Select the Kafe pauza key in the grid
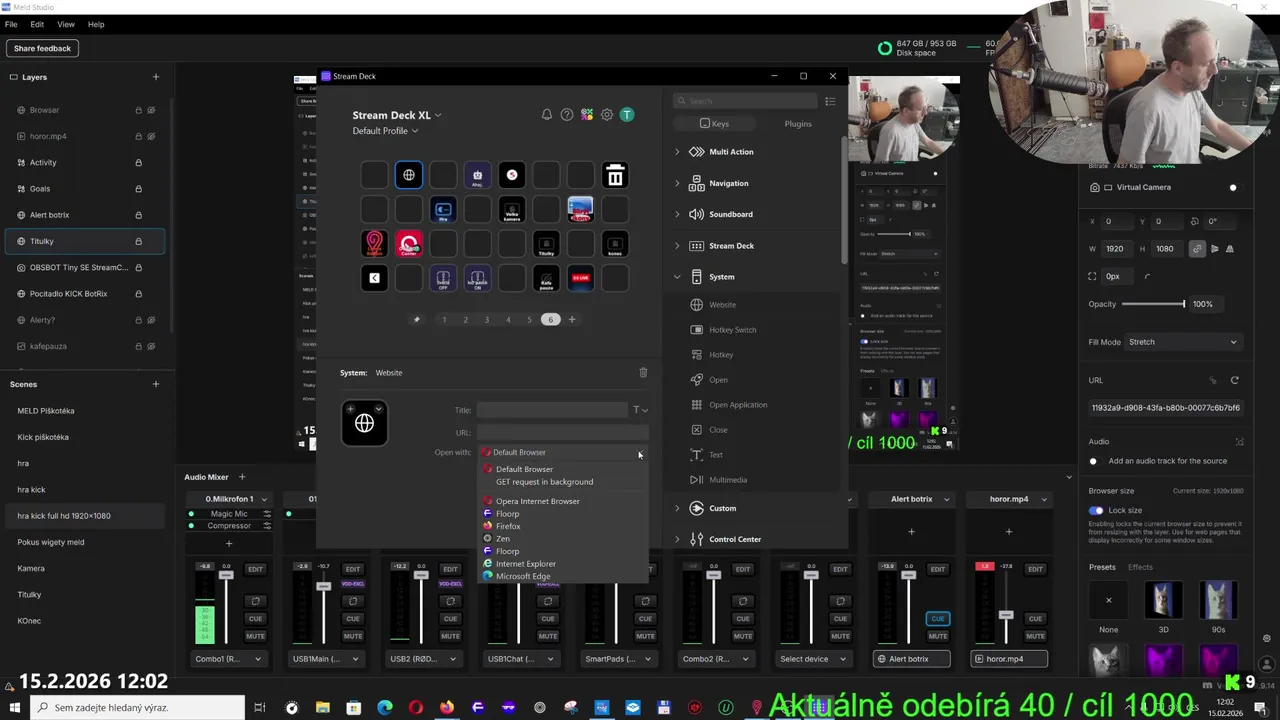This screenshot has height=720, width=1280. [x=546, y=278]
